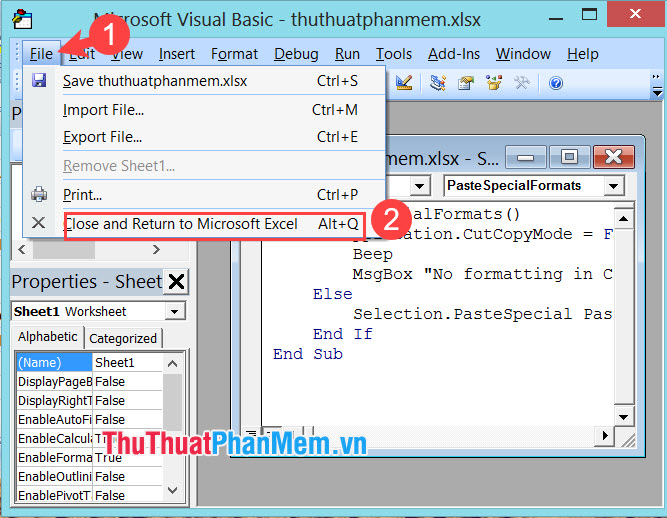Close the Properties - Sheet1 panel

point(176,282)
